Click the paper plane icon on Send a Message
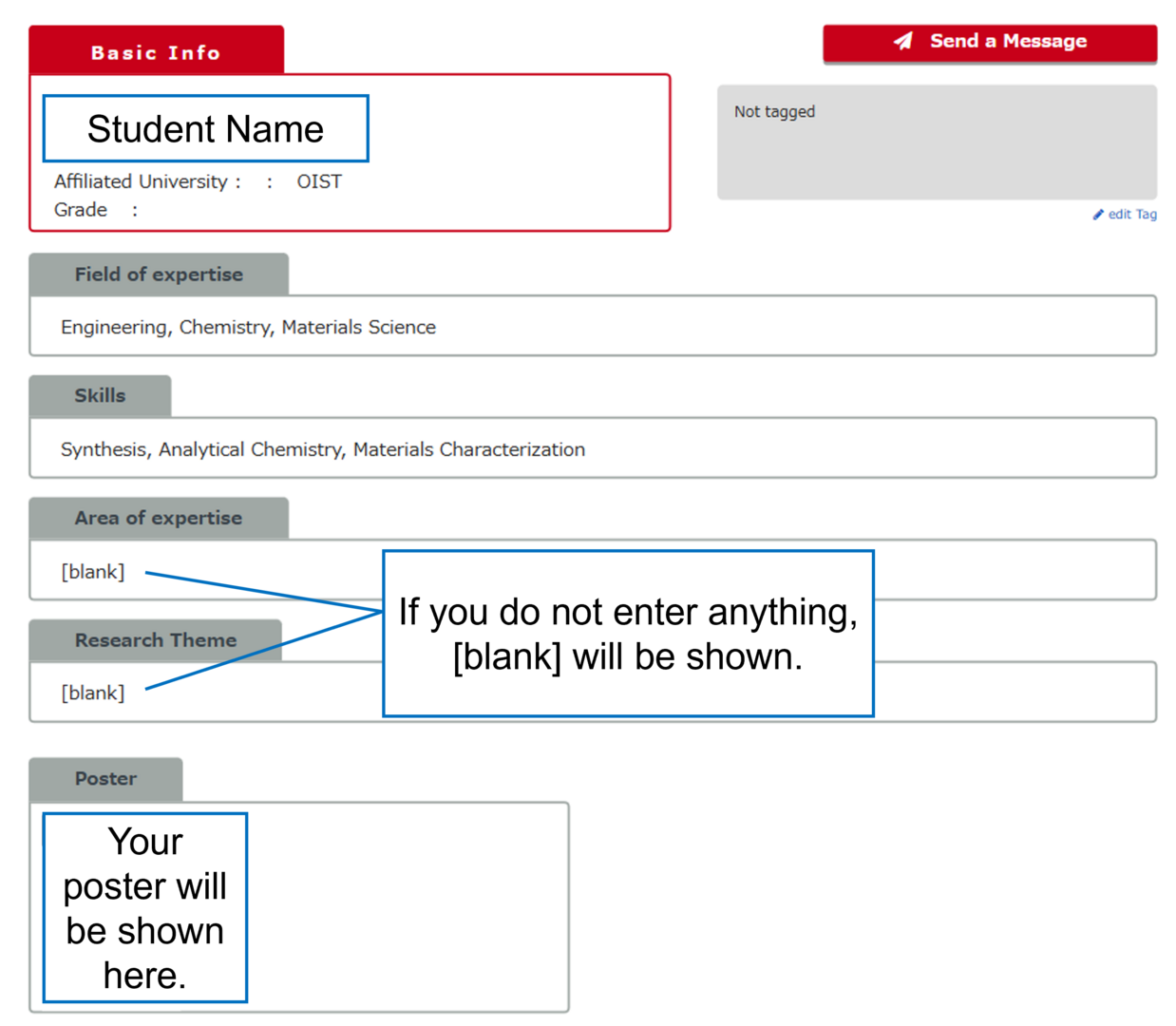The image size is (1176, 1026). (903, 41)
